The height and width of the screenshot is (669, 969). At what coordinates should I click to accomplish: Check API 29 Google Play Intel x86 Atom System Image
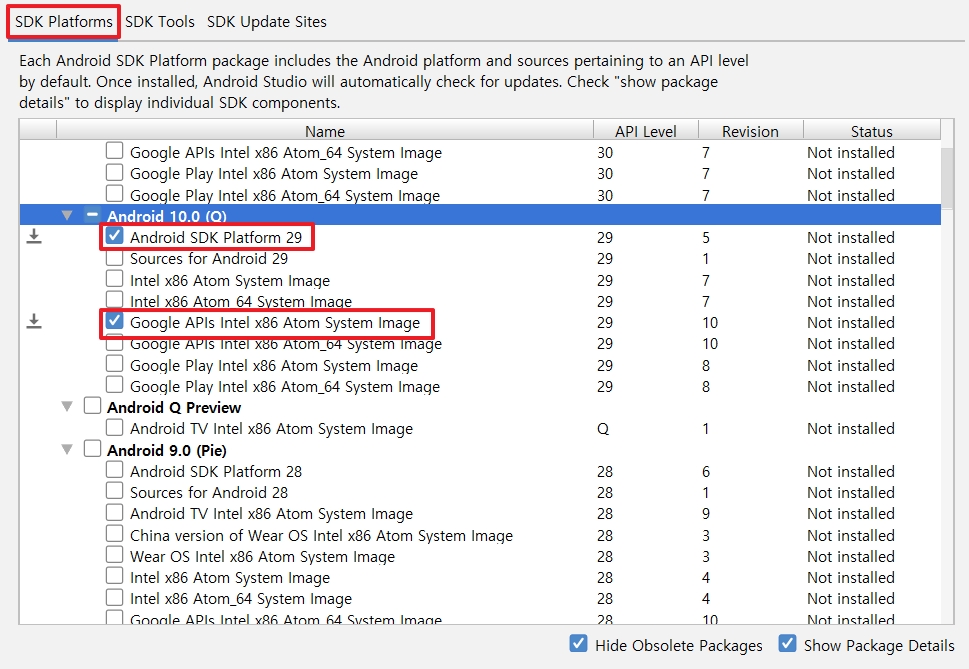pos(114,364)
